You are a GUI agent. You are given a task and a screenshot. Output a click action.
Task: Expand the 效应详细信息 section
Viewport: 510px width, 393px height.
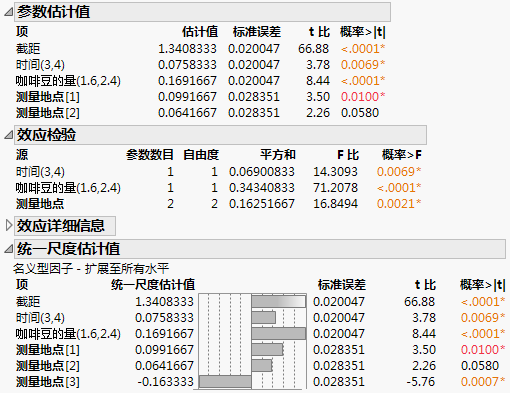[9, 226]
